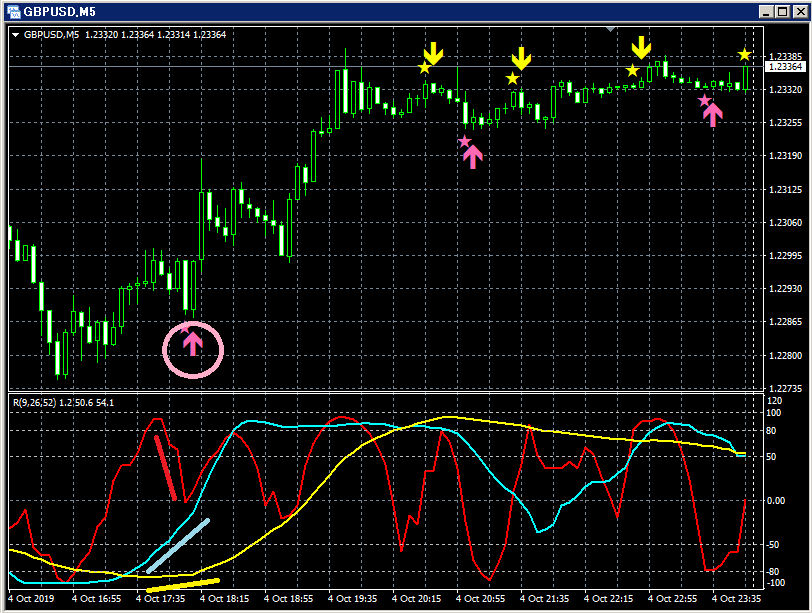This screenshot has height=613, width=812.
Task: Click the pink star near 20:55
Action: [x=465, y=141]
